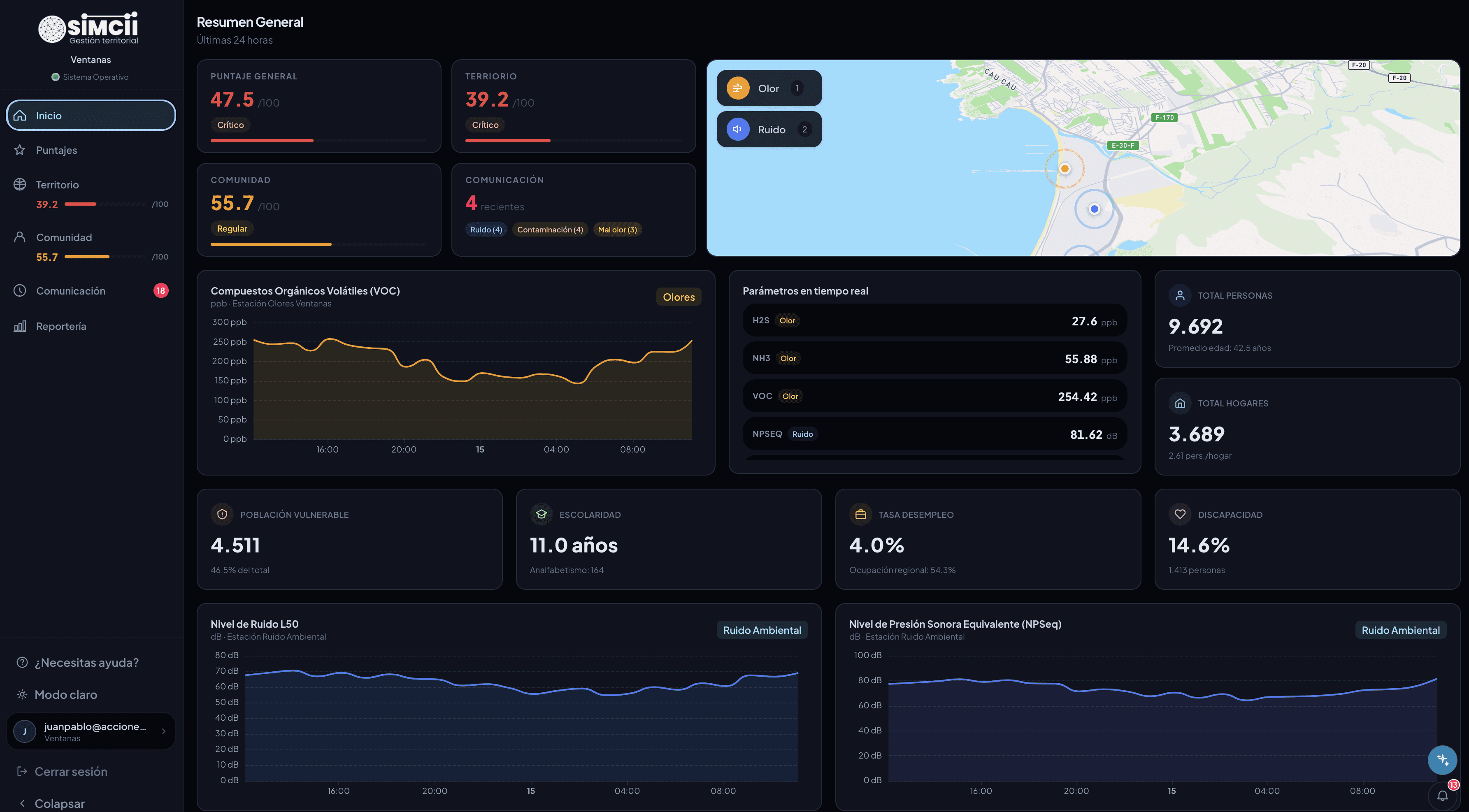Collapse the sidebar with Colapsar

pos(59,803)
